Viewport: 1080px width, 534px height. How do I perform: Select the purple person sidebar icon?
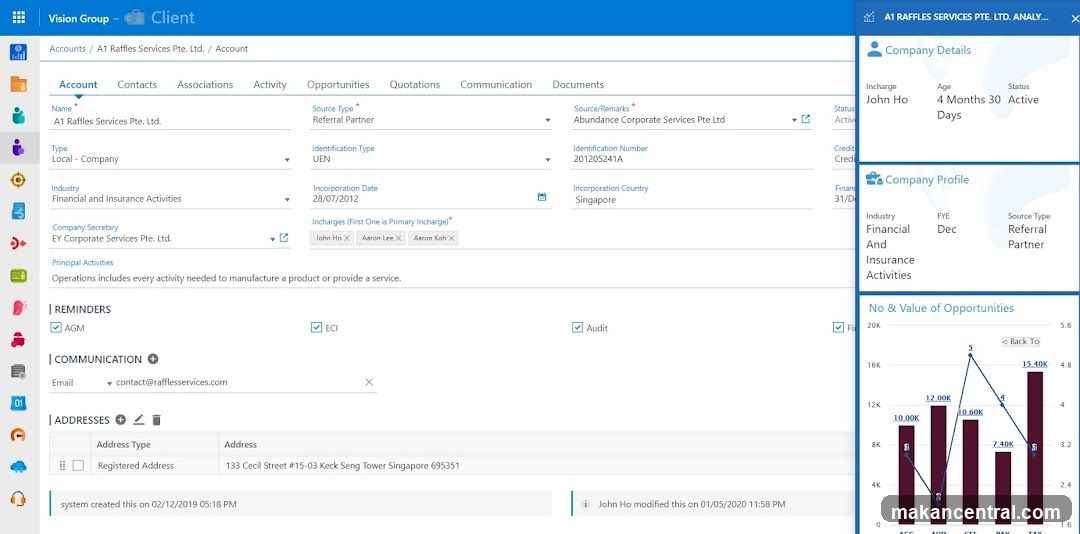click(x=19, y=147)
